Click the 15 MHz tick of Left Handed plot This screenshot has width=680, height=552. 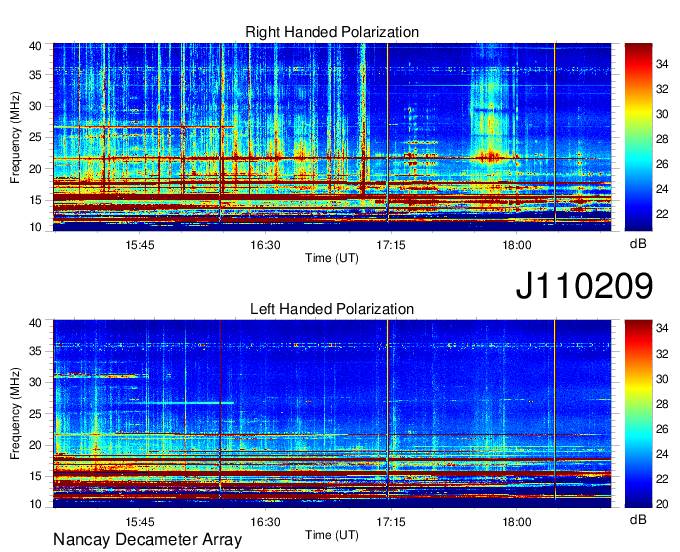[x=36, y=476]
